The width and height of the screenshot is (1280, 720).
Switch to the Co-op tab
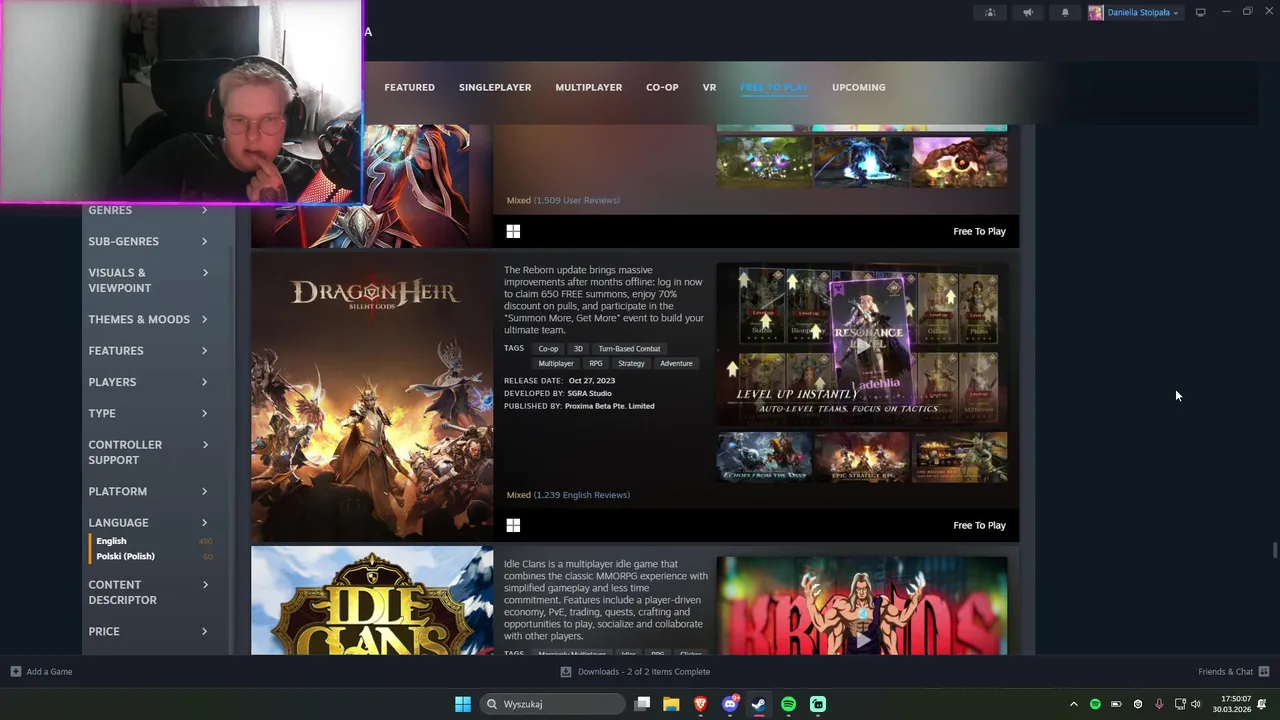click(x=662, y=87)
